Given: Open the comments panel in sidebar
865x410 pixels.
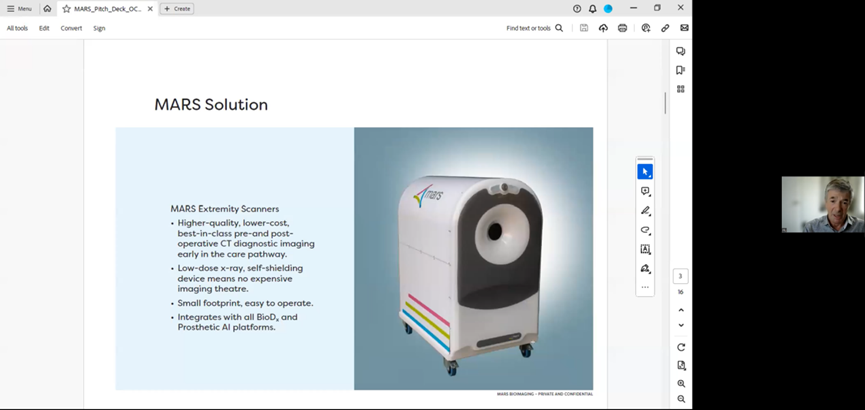Looking at the screenshot, I should 681,51.
